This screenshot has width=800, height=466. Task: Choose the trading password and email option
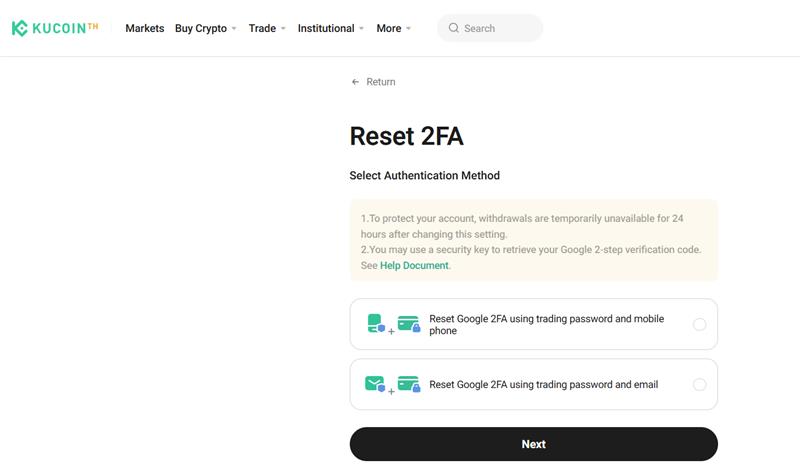coord(543,384)
